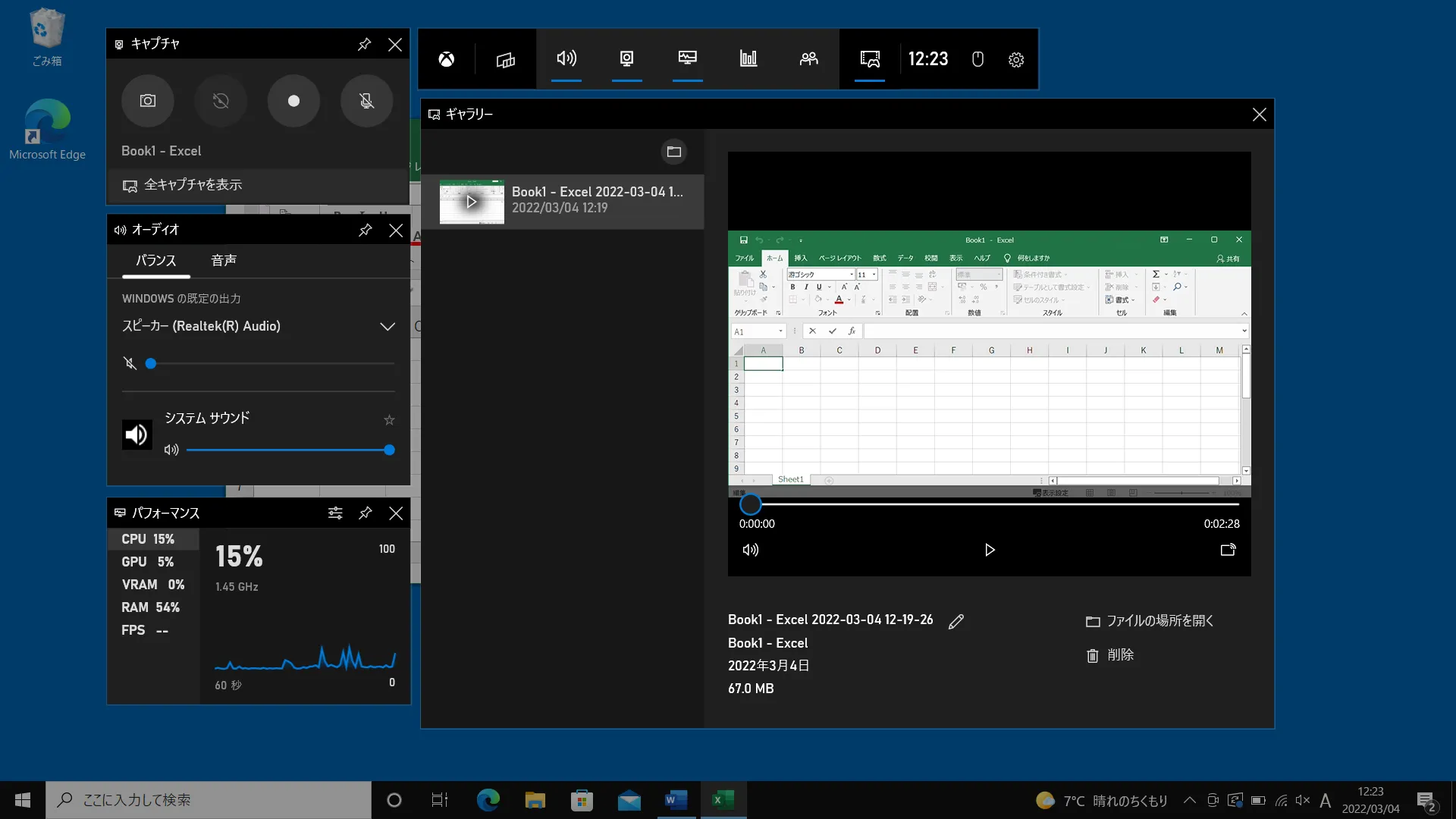Expand the speaker output device dropdown
Screen dimensions: 1456x819
tap(388, 326)
